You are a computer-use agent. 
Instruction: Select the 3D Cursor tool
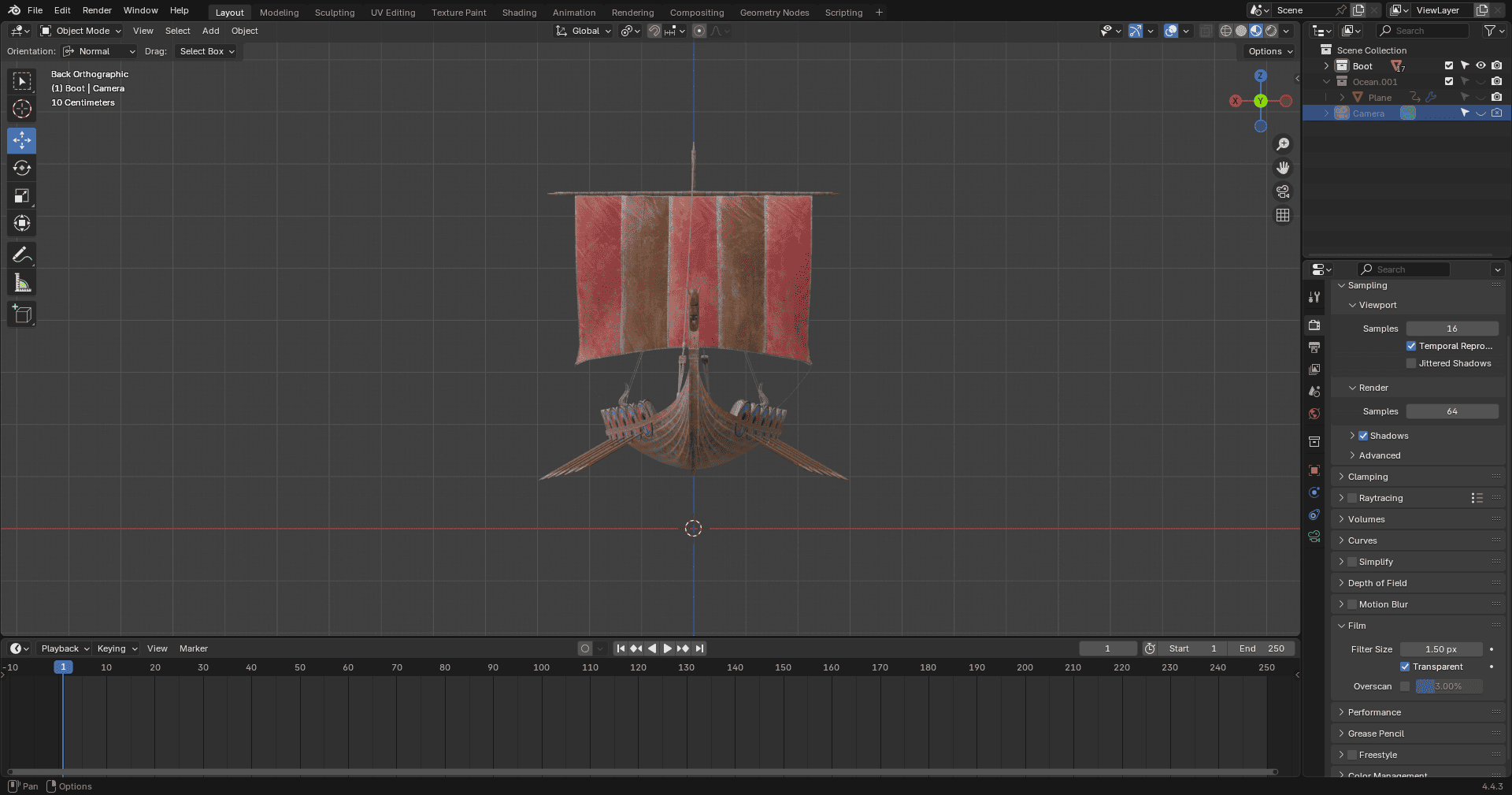point(22,109)
